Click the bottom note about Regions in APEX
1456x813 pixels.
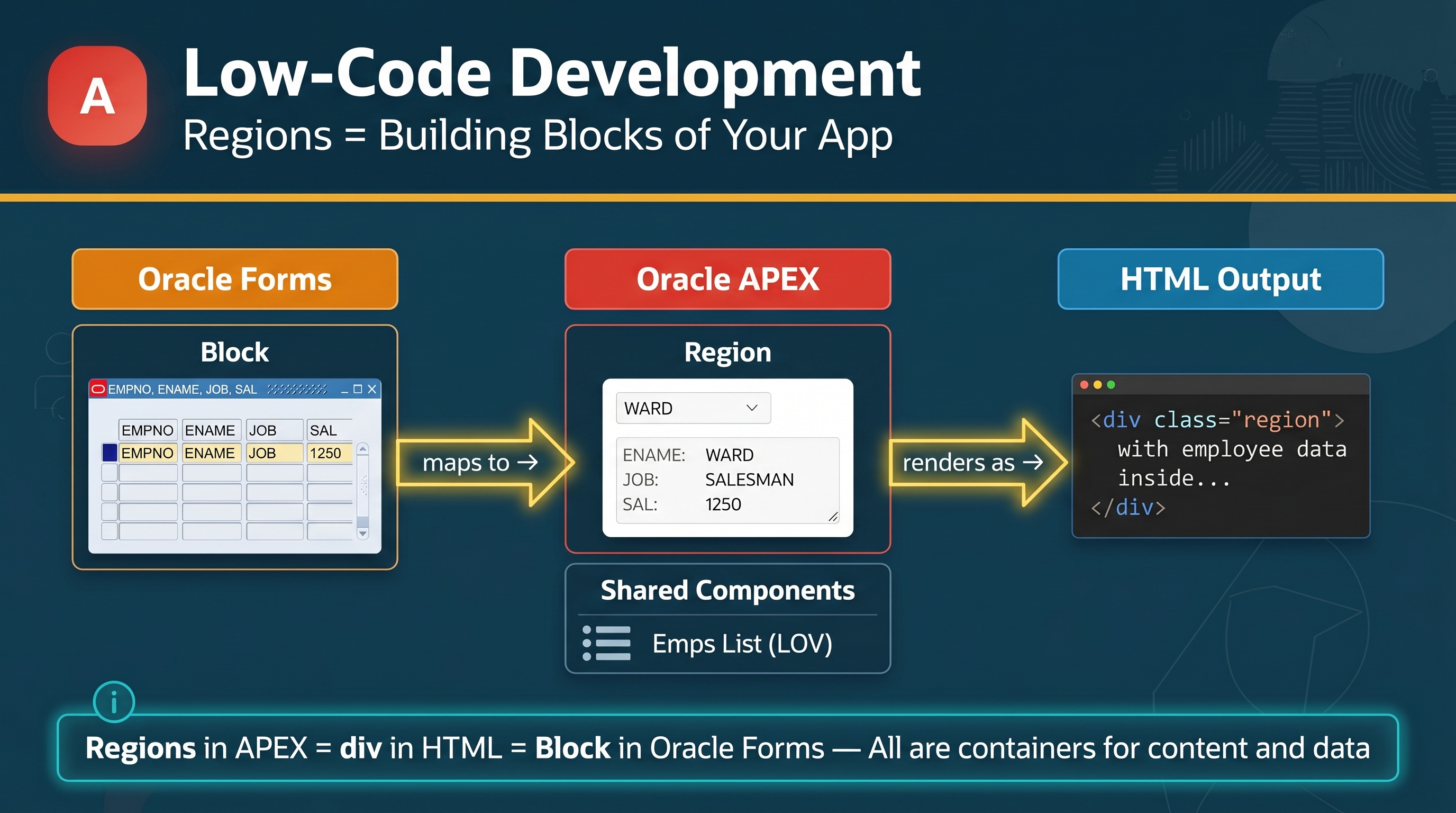pyautogui.click(x=728, y=748)
